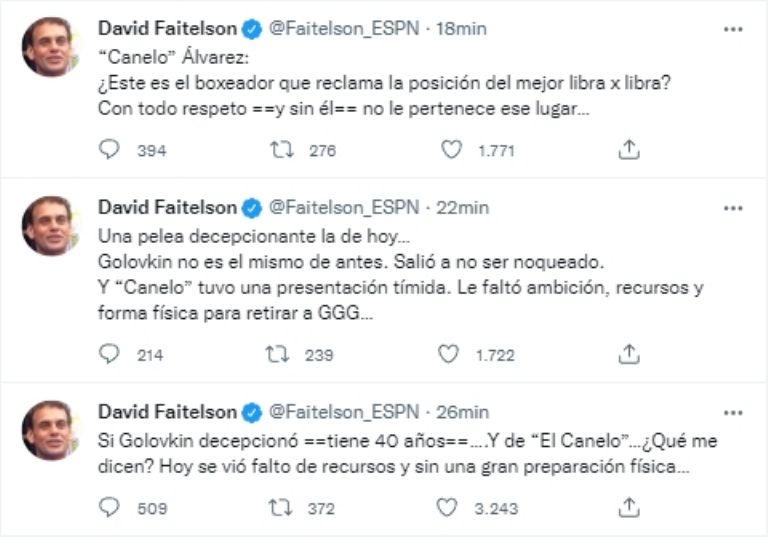
Task: Like the tweet with 1.771 likes
Action: click(452, 150)
